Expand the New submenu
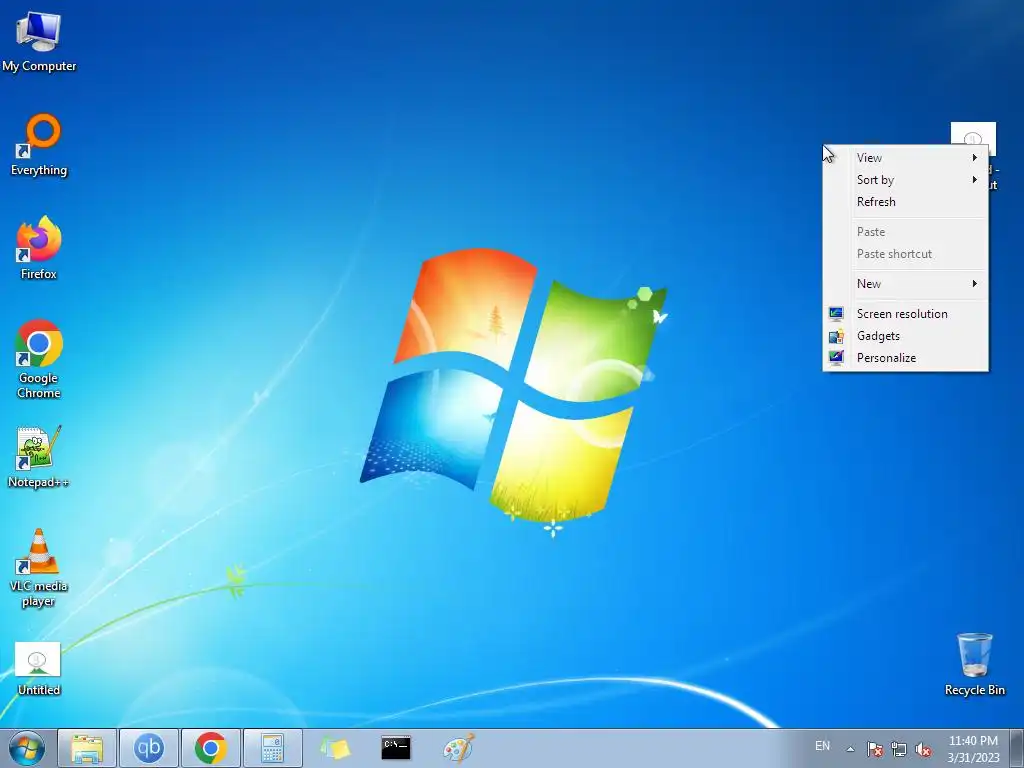This screenshot has width=1024, height=768. pyautogui.click(x=906, y=283)
